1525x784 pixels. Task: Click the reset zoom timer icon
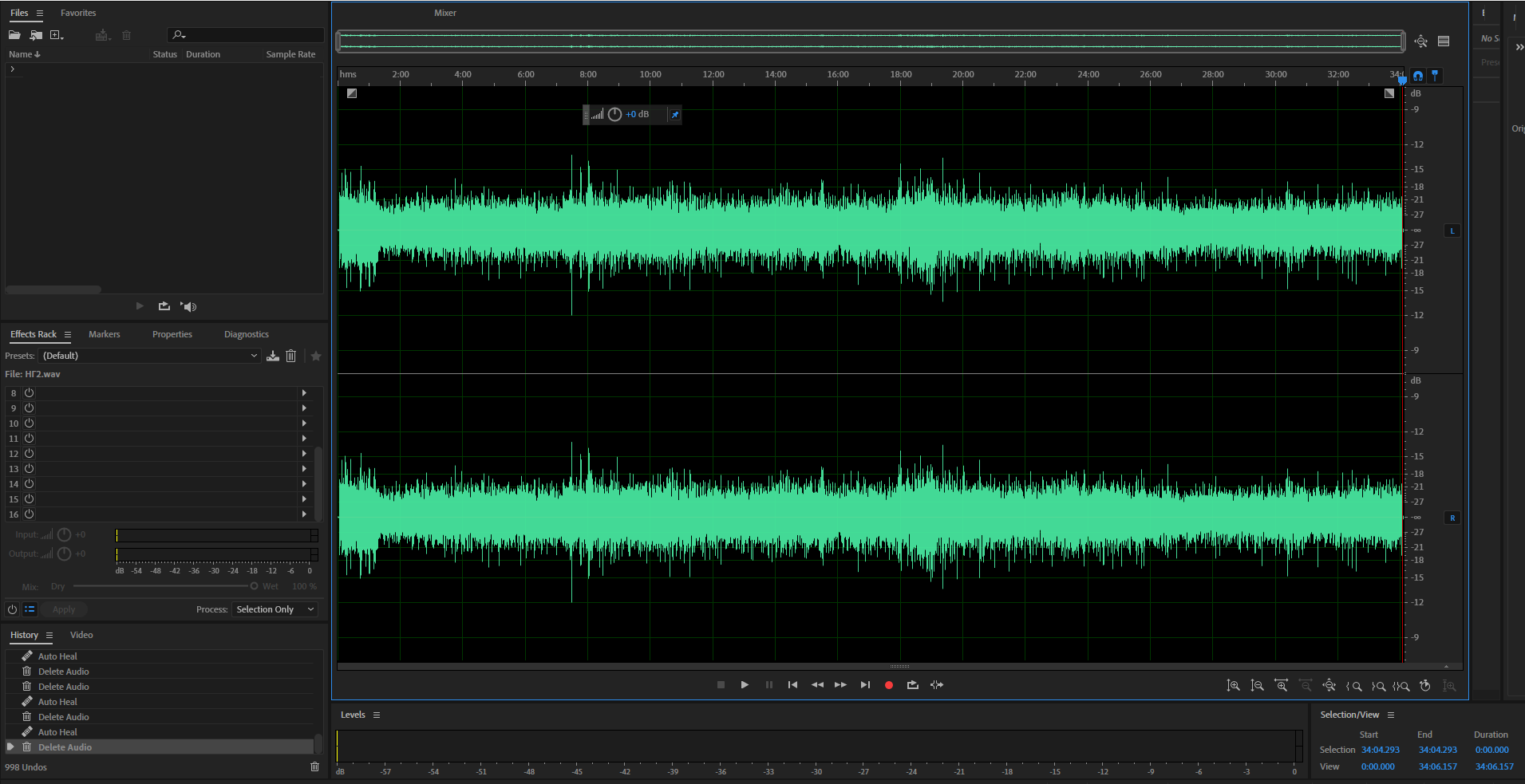click(x=1425, y=685)
